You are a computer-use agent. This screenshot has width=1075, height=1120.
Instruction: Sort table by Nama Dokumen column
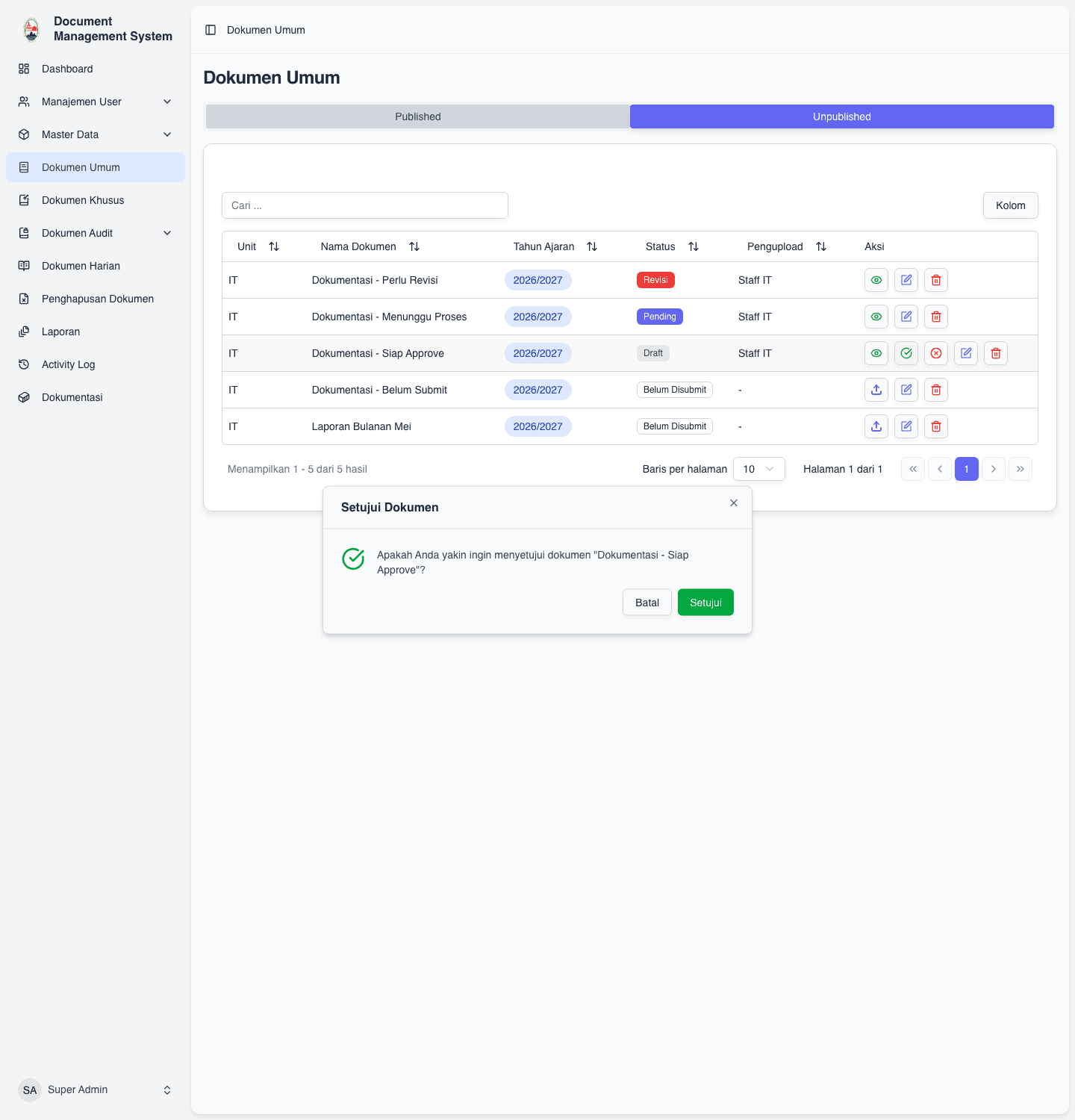point(370,246)
